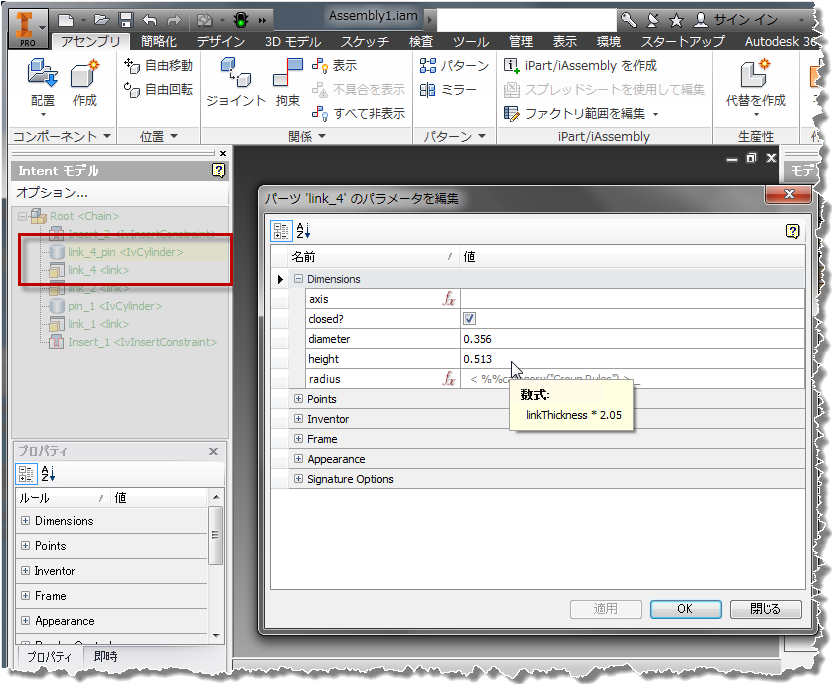Image resolution: width=832 pixels, height=684 pixels.
Task: Switch プロパティ panel to categorized view
Action: click(26, 473)
